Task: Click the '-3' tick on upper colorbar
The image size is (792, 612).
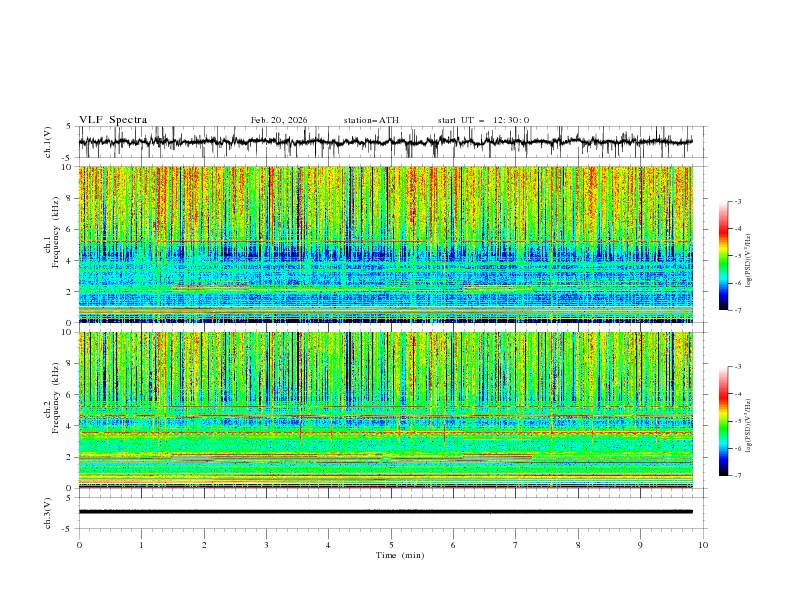Action: (737, 201)
